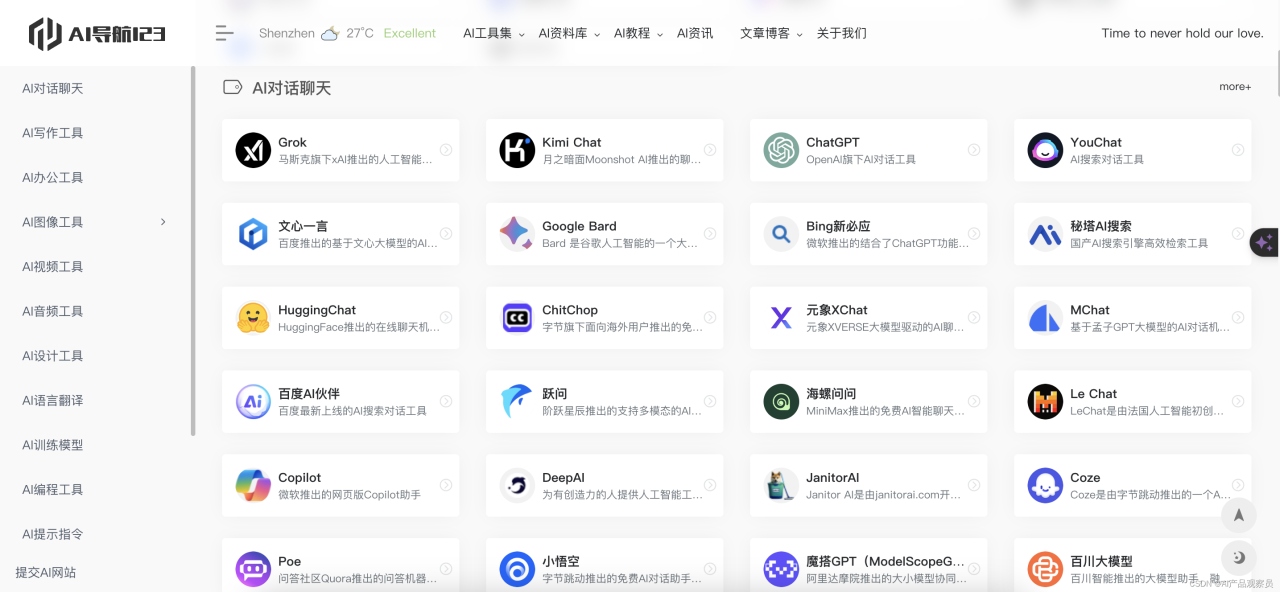The image size is (1280, 592).
Task: Click the arrow on the ChatGPT card
Action: [x=974, y=150]
